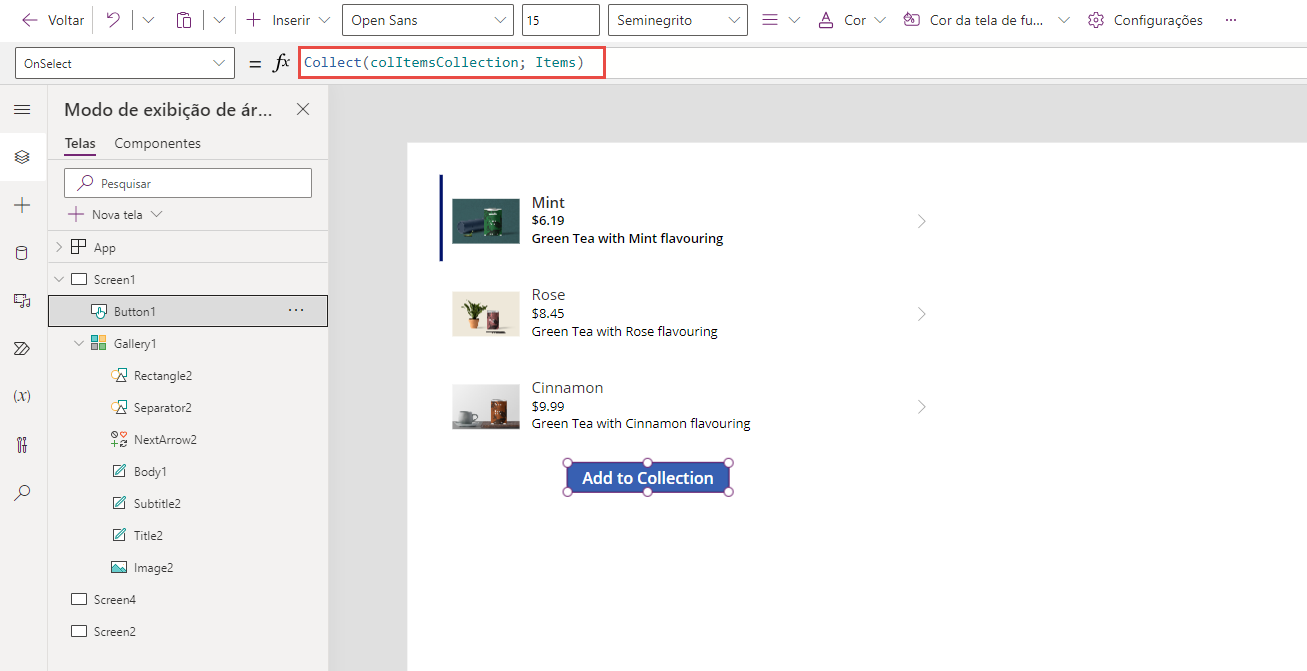The image size is (1307, 671).
Task: Click the Search magnifier in left sidebar
Action: click(22, 492)
